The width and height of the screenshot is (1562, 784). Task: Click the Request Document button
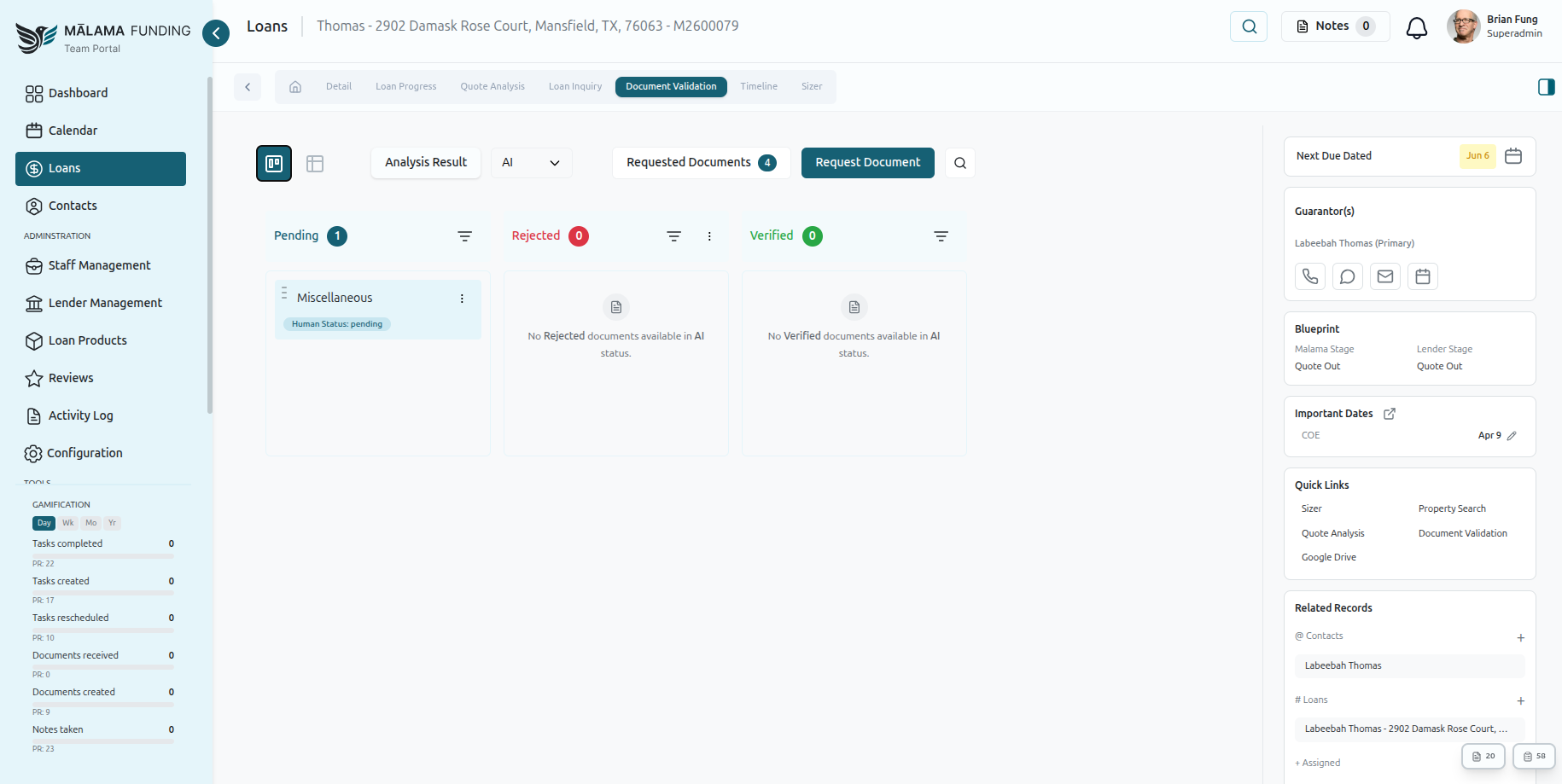pos(867,162)
